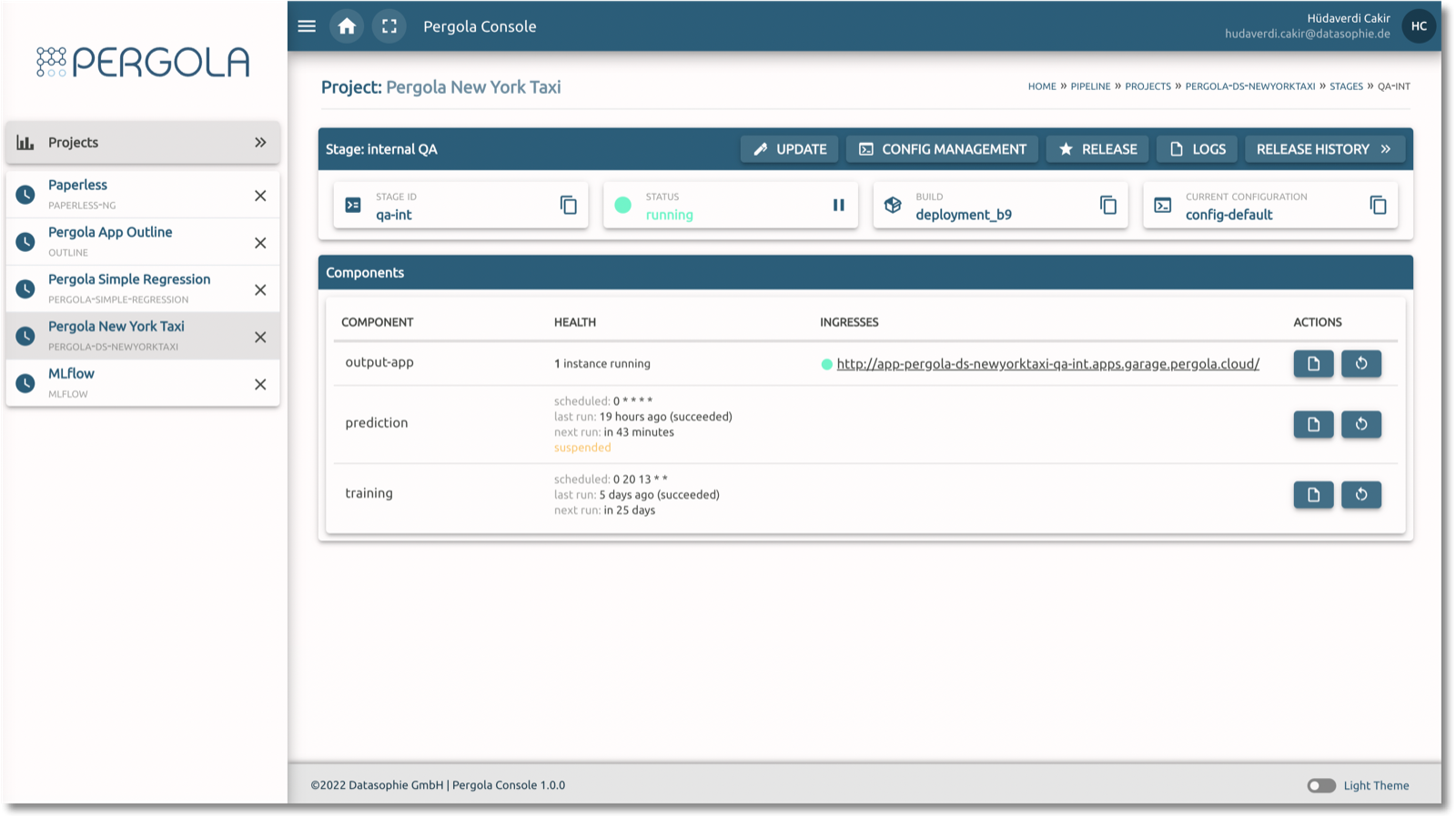1456x818 pixels.
Task: Pause the running stage
Action: coord(839,206)
